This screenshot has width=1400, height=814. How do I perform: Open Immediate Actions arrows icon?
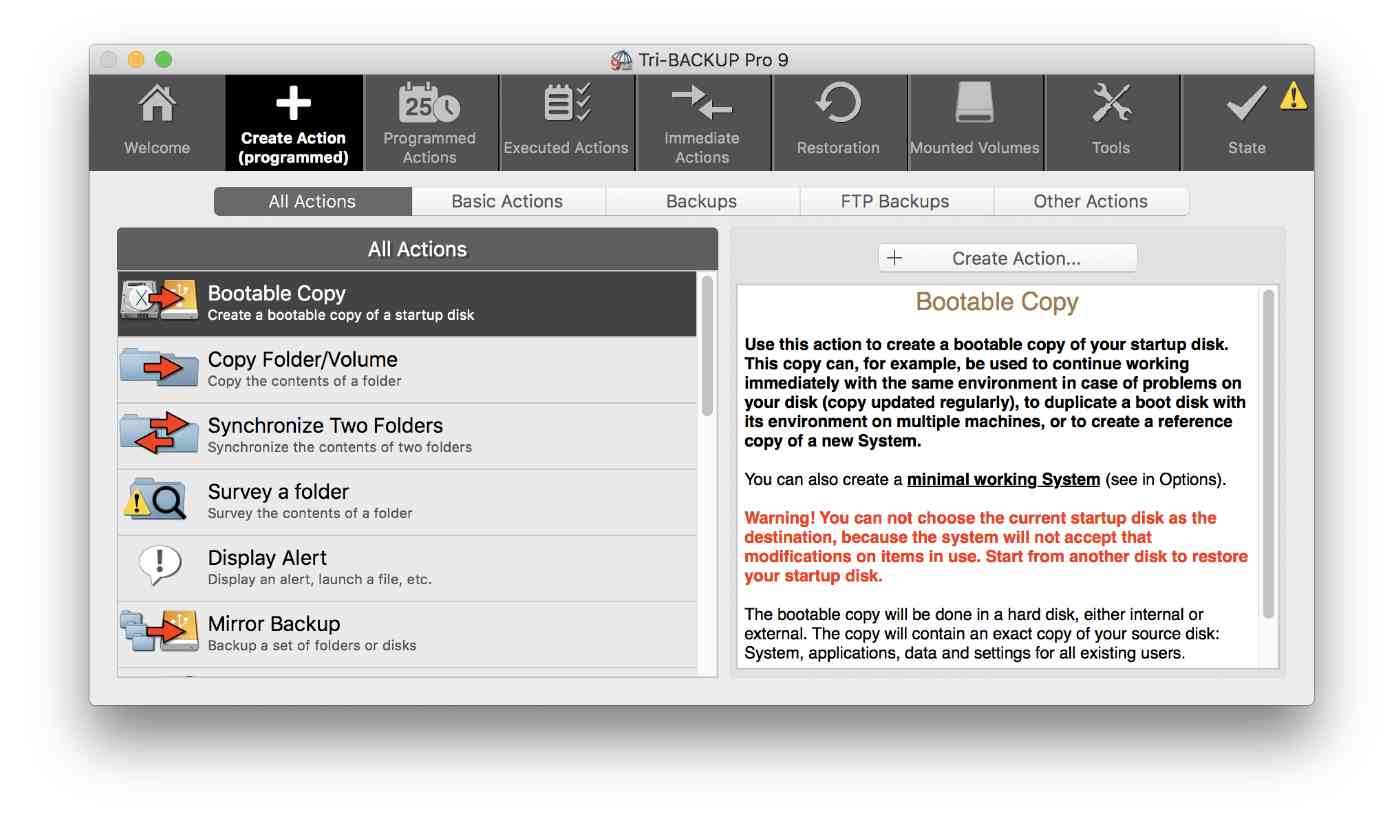(x=702, y=102)
